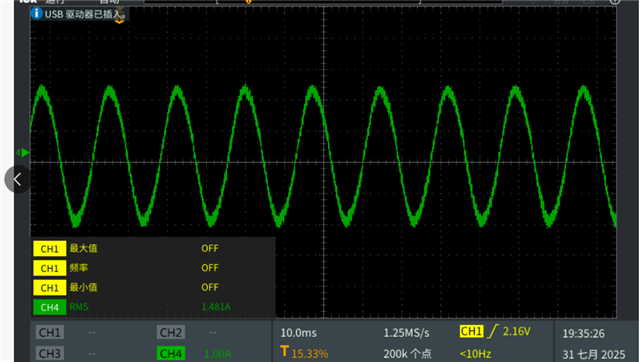The width and height of the screenshot is (640, 362).
Task: Click the rising edge trigger slope icon
Action: [493, 331]
